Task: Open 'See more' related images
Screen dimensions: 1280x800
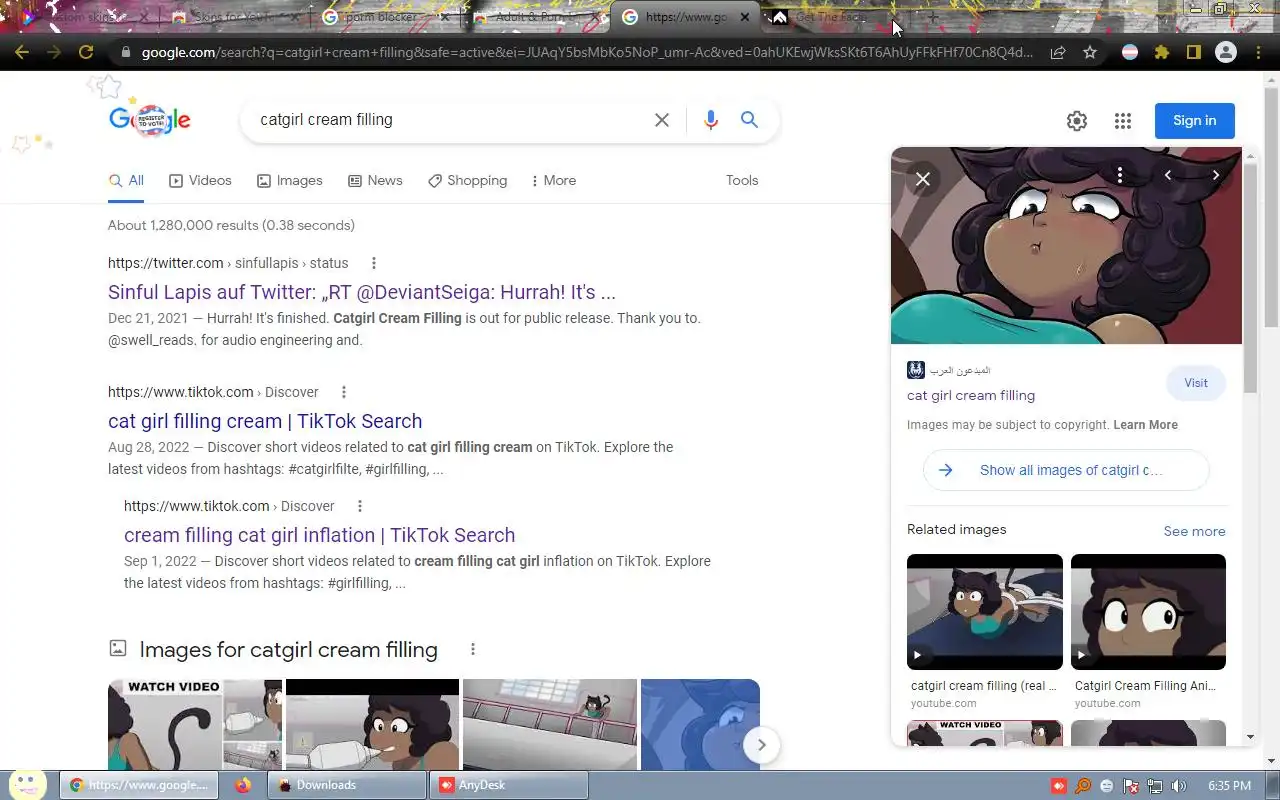Action: pos(1194,532)
